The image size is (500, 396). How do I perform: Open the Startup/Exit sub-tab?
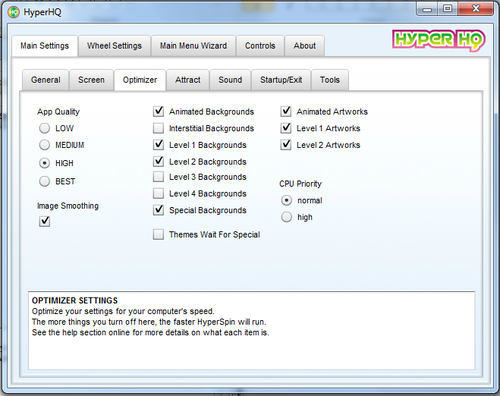(281, 80)
